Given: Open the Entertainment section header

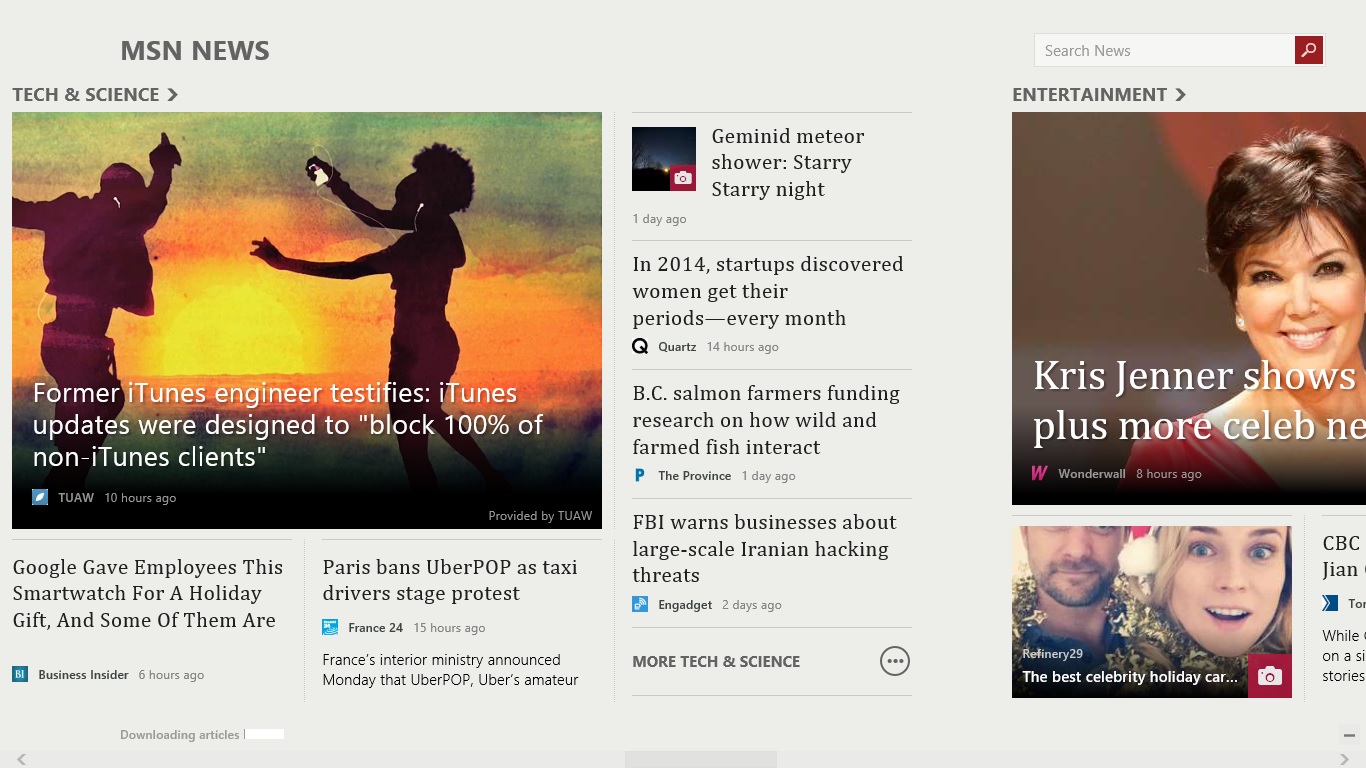Looking at the screenshot, I should point(1099,94).
